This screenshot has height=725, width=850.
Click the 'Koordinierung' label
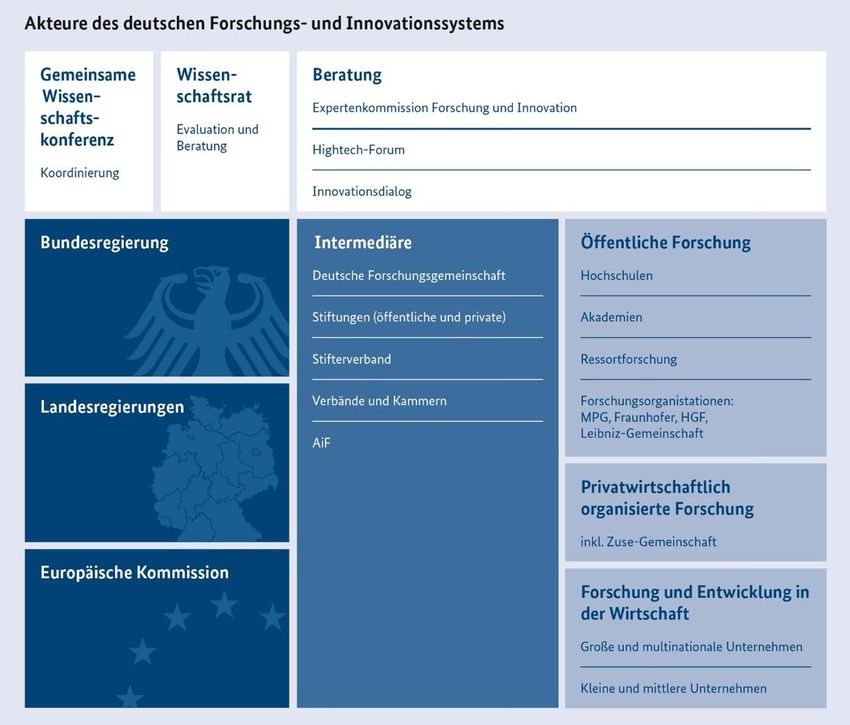[x=80, y=173]
